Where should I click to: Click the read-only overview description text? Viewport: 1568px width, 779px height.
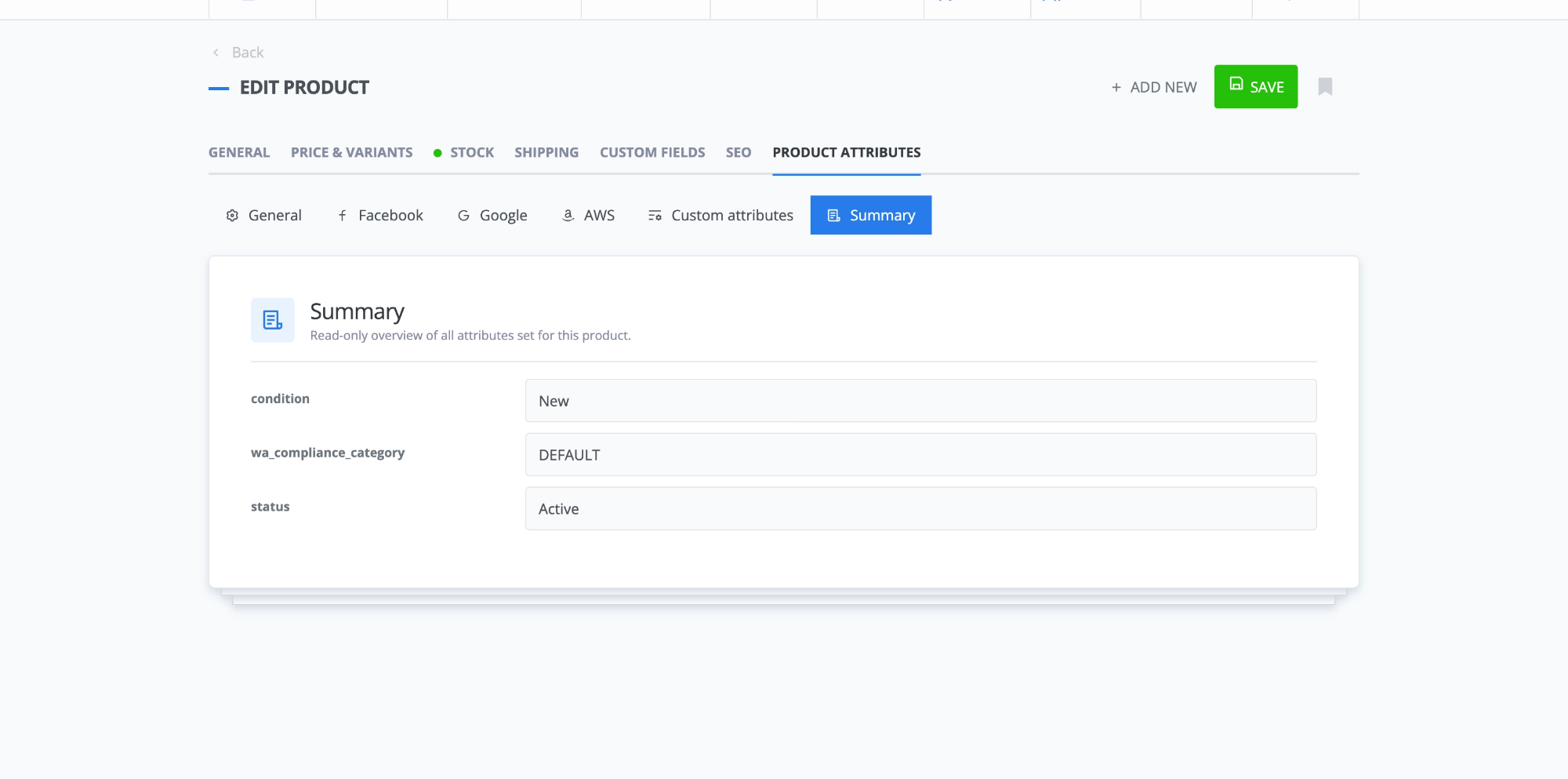(470, 336)
